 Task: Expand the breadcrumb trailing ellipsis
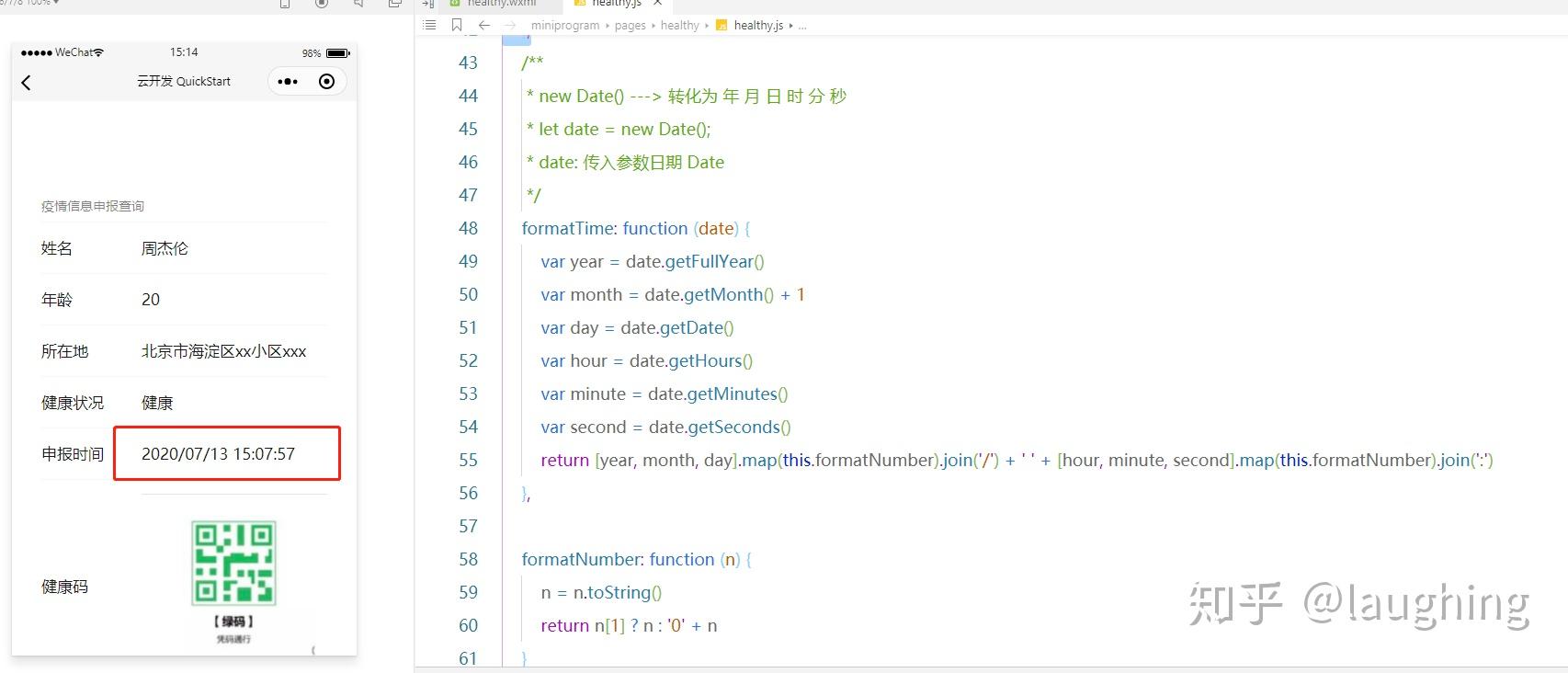click(802, 26)
